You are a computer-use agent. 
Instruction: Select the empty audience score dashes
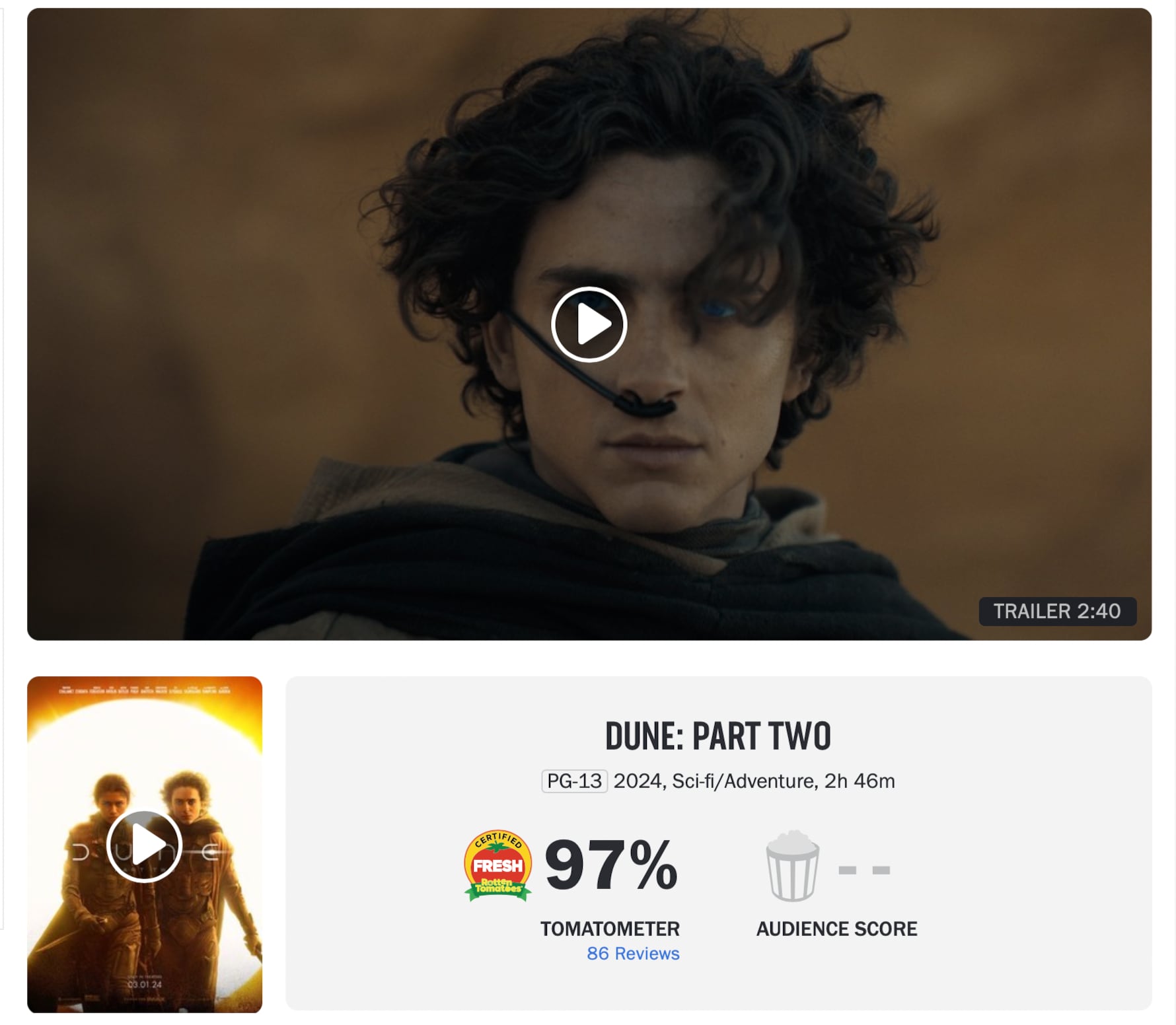[x=864, y=870]
